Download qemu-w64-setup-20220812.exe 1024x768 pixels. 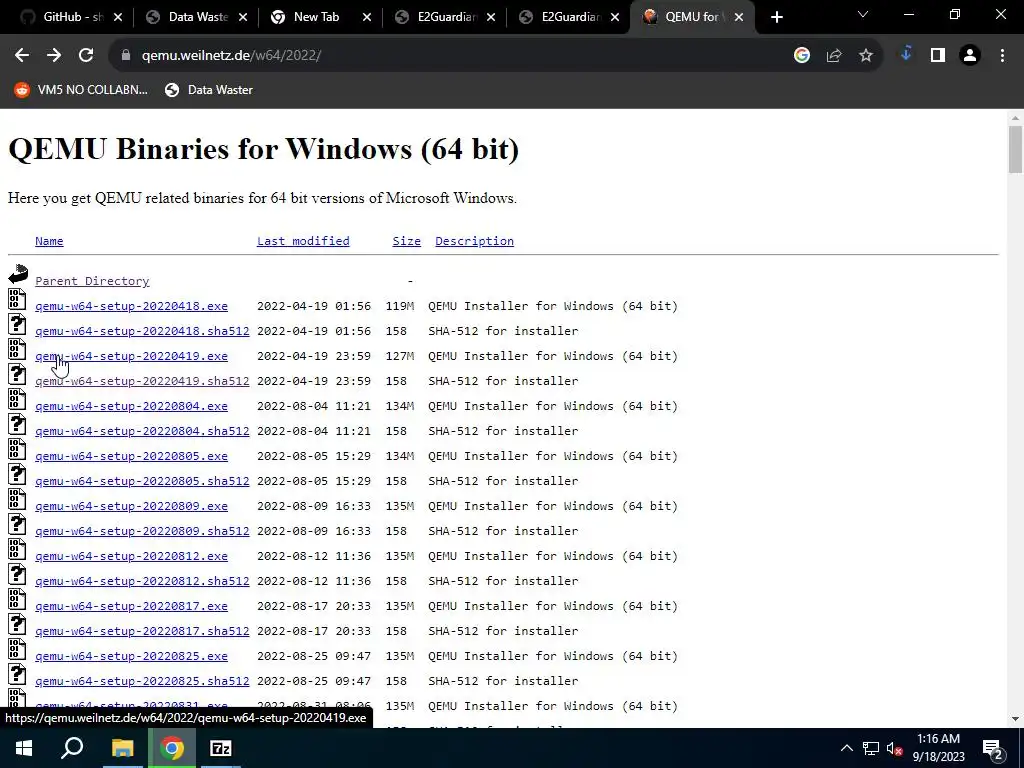tap(131, 556)
